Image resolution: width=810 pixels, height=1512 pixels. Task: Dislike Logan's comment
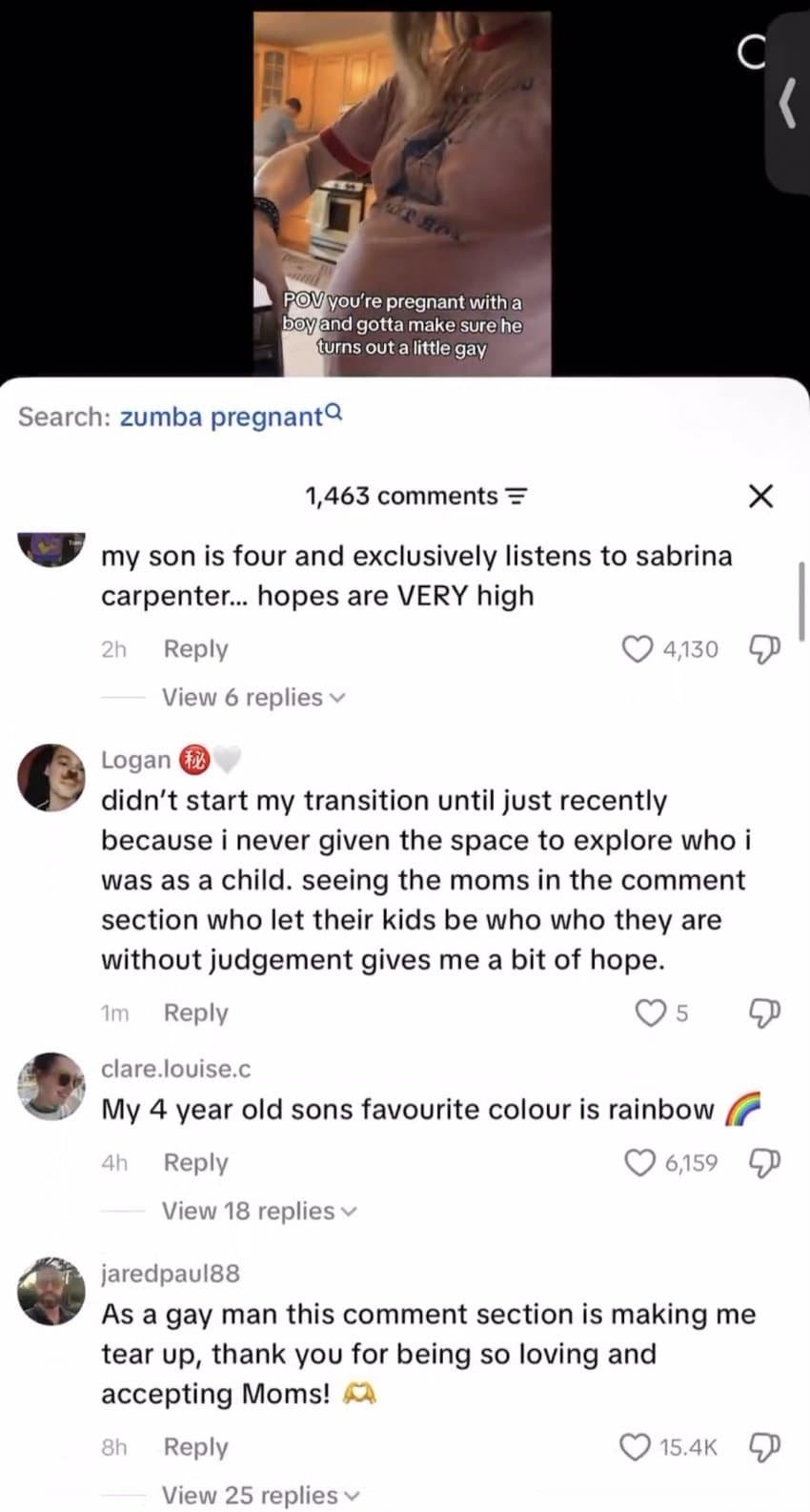pos(765,1013)
